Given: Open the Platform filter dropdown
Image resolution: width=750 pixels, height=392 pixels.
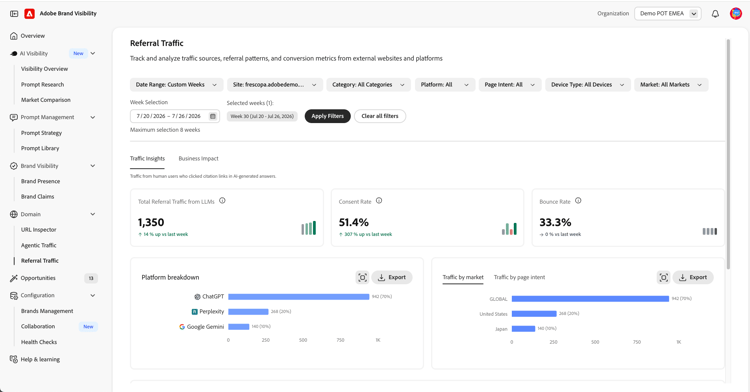Looking at the screenshot, I should (445, 85).
